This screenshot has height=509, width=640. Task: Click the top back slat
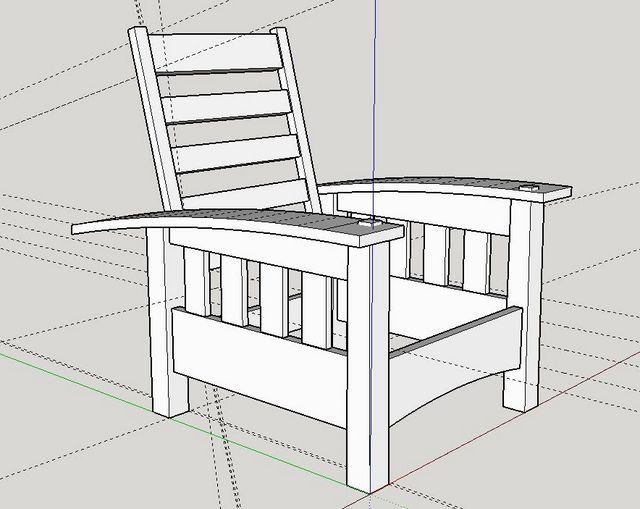click(x=215, y=52)
